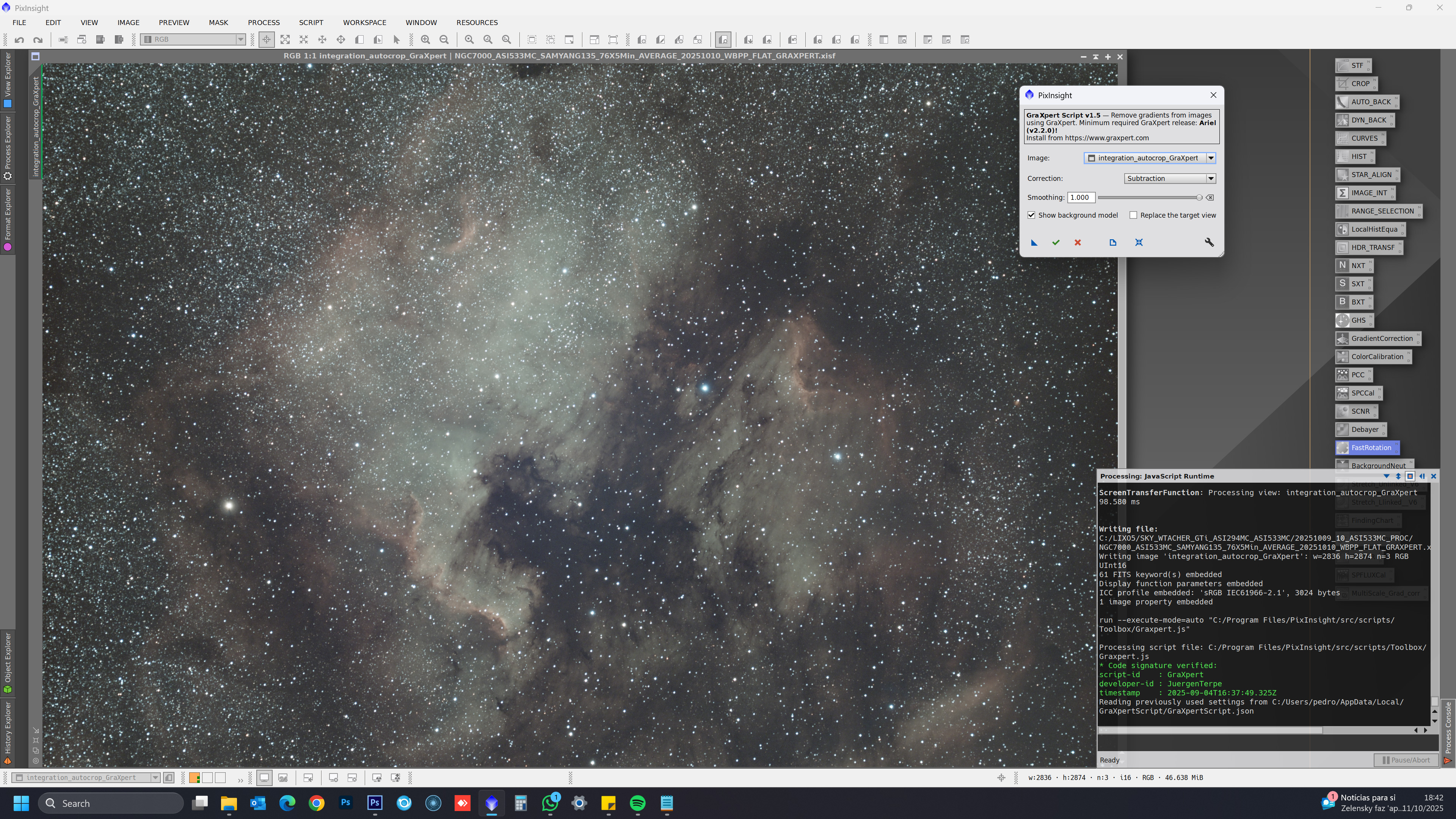Enable Replace the target view
The width and height of the screenshot is (1456, 819).
click(x=1133, y=215)
